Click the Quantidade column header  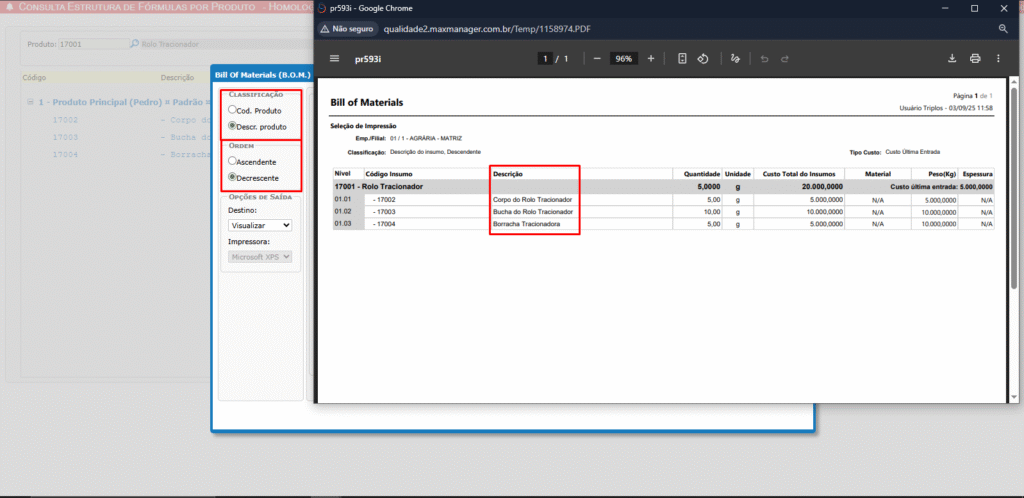pos(702,174)
